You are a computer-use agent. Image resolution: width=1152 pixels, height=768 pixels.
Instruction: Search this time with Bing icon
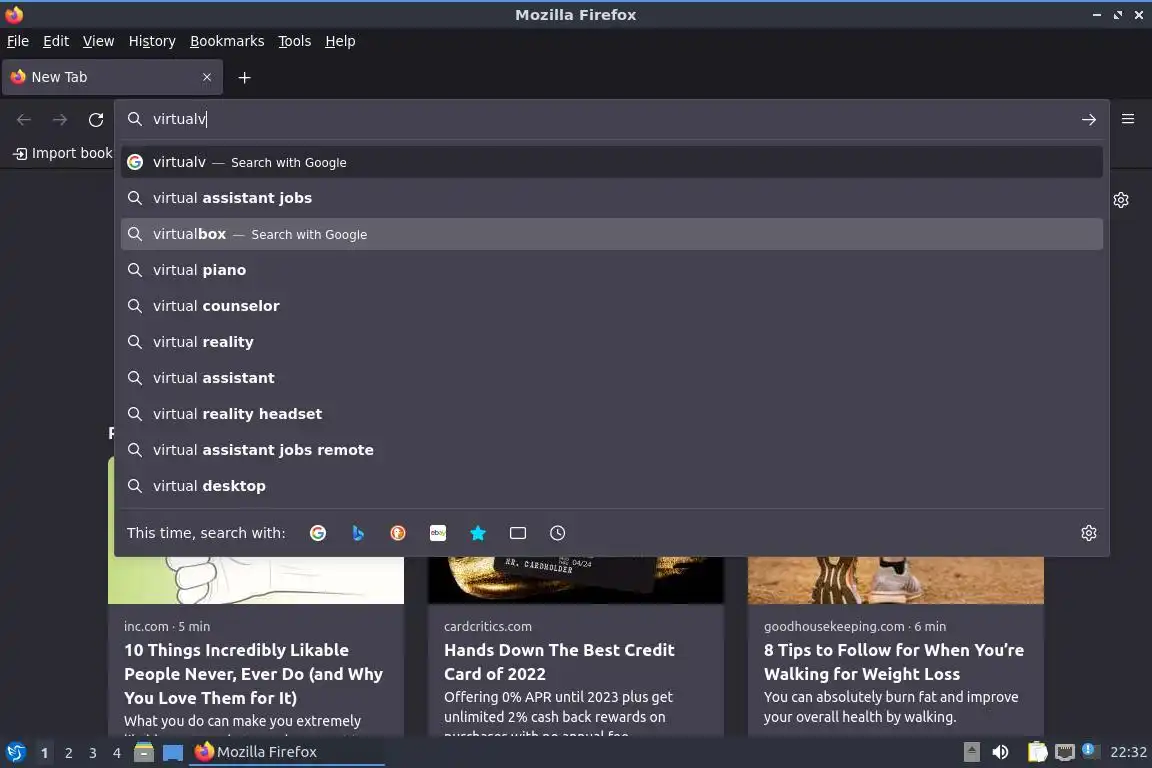(x=358, y=533)
